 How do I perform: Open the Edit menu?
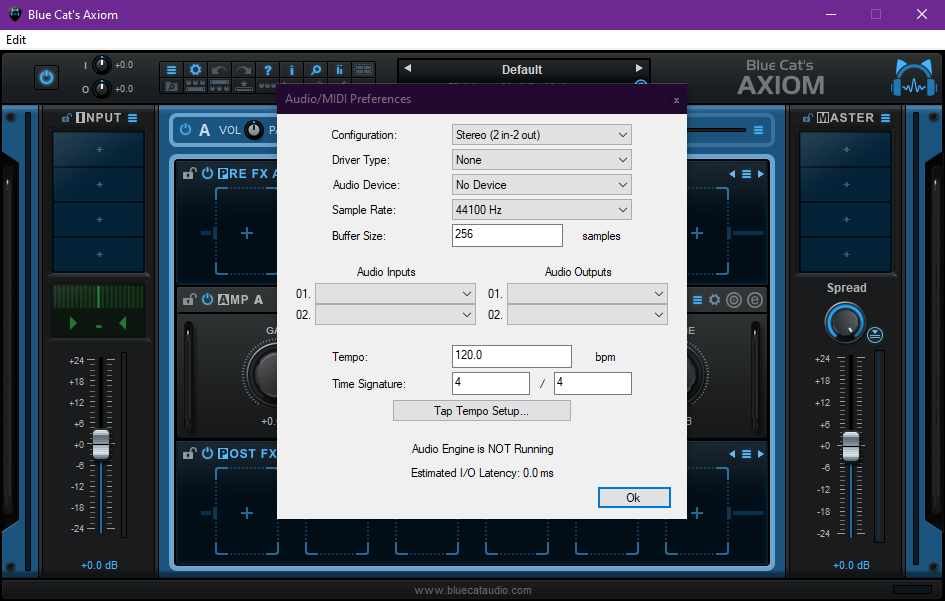click(x=16, y=40)
